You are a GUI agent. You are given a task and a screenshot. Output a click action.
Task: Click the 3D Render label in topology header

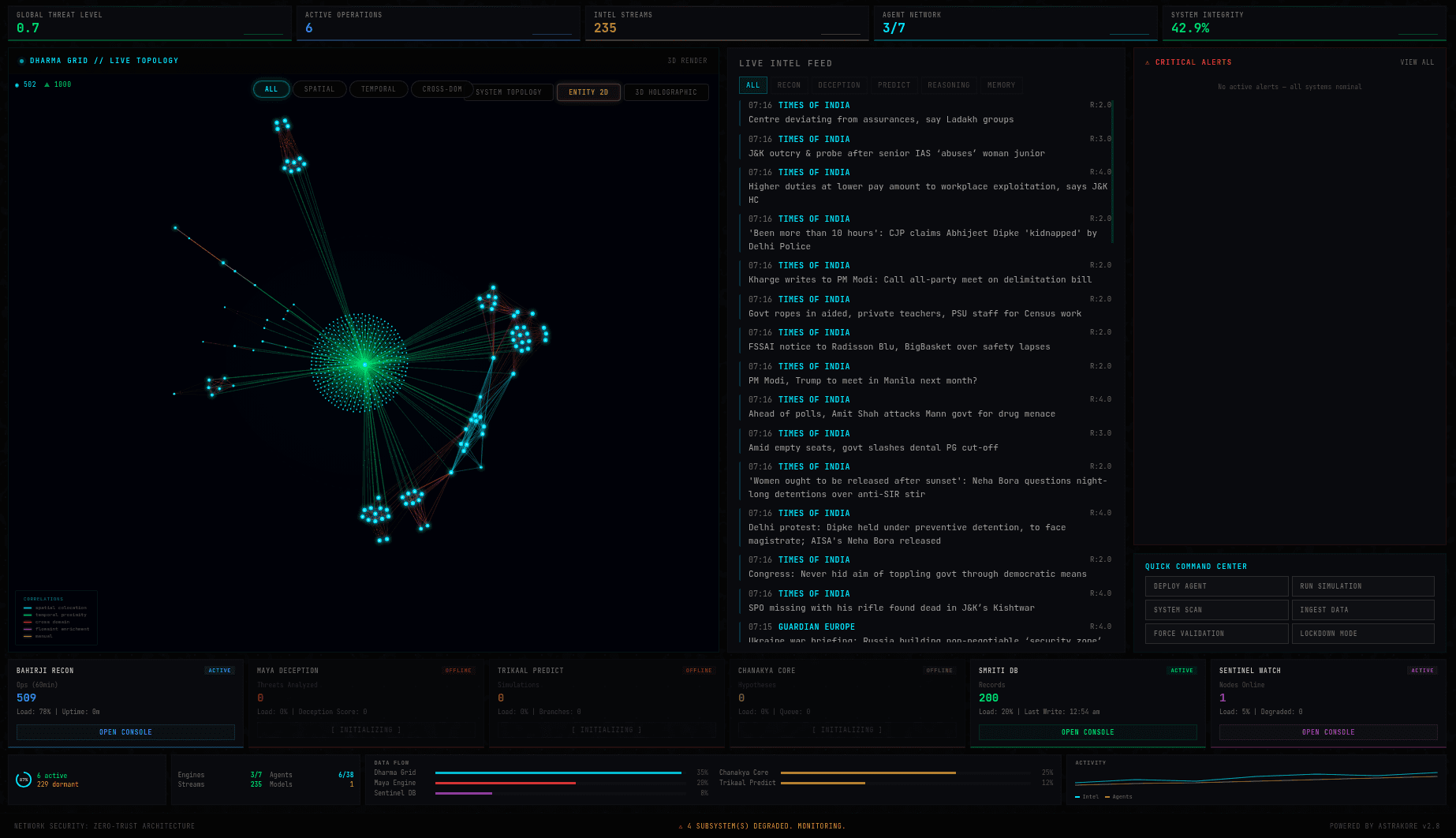tap(687, 61)
